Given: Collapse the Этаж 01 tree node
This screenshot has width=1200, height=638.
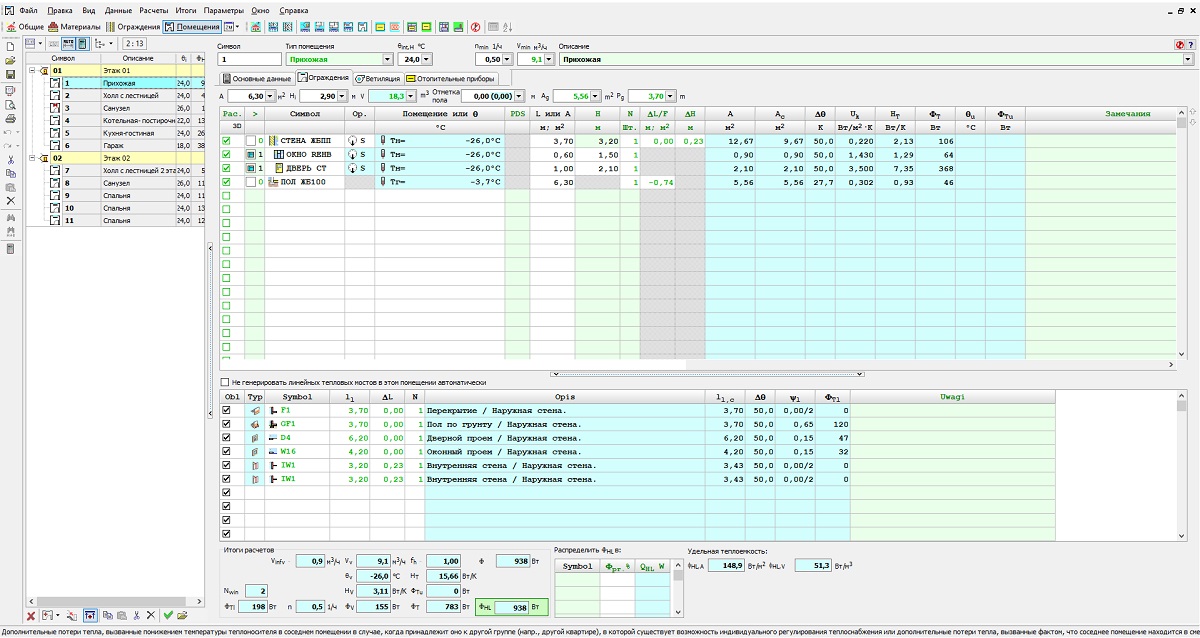Looking at the screenshot, I should (33, 71).
